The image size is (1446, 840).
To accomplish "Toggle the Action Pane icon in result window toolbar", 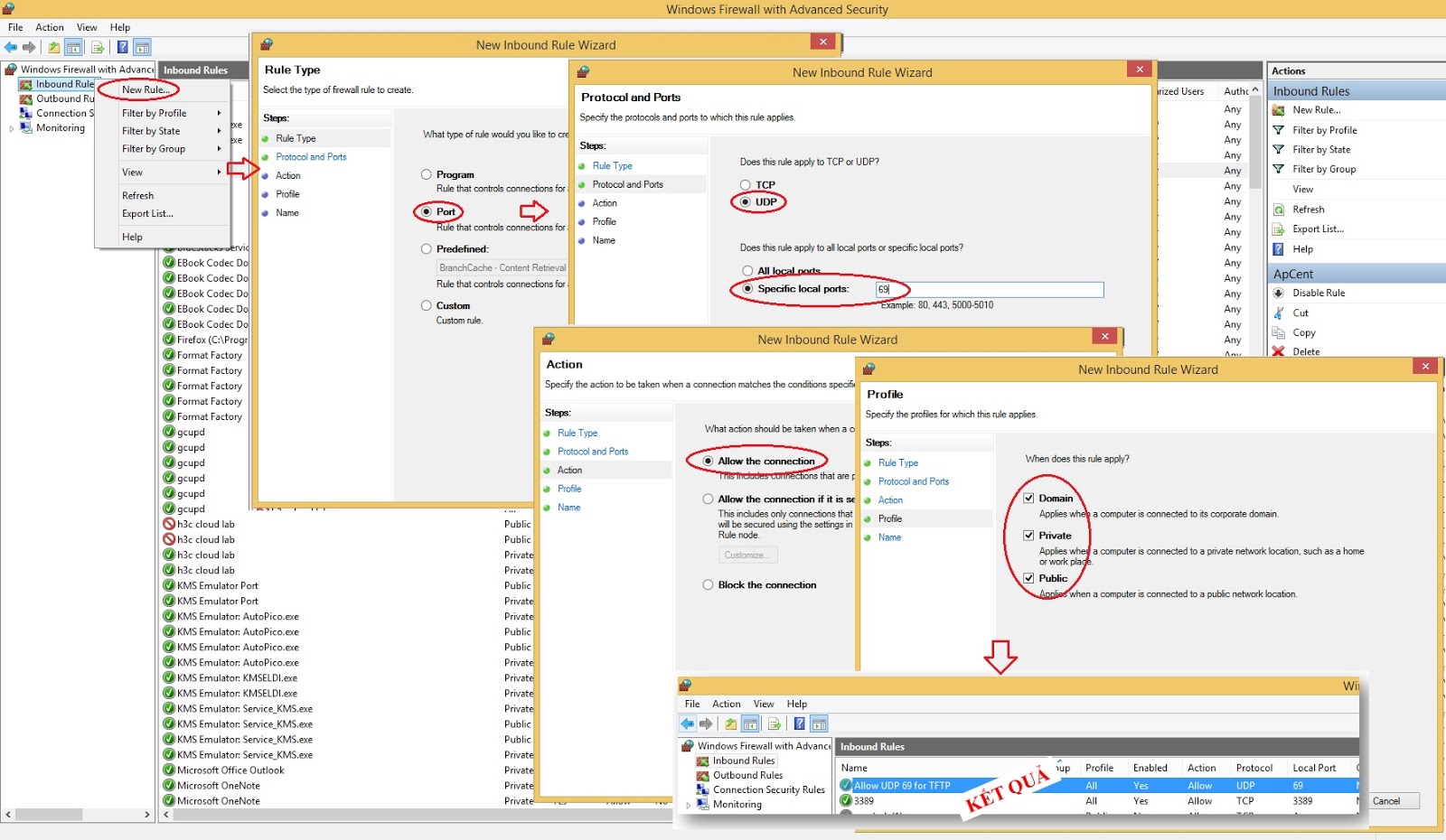I will coord(819,723).
